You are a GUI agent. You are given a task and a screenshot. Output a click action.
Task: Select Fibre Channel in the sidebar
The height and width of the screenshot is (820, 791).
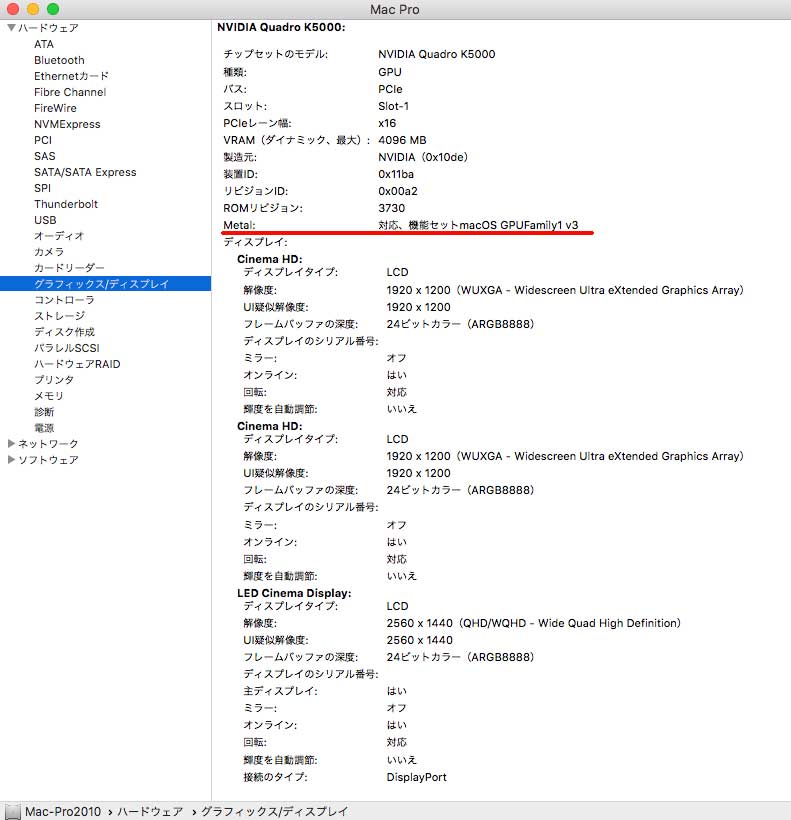(70, 92)
